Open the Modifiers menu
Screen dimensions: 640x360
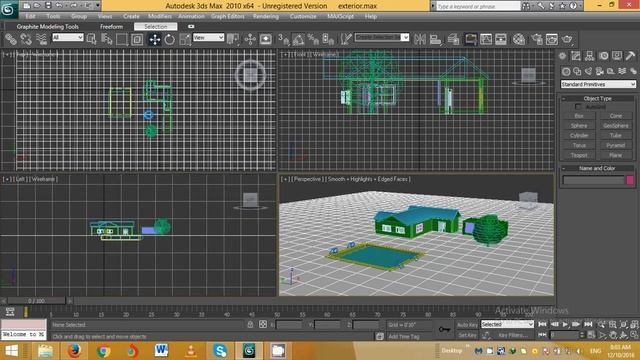[160, 16]
